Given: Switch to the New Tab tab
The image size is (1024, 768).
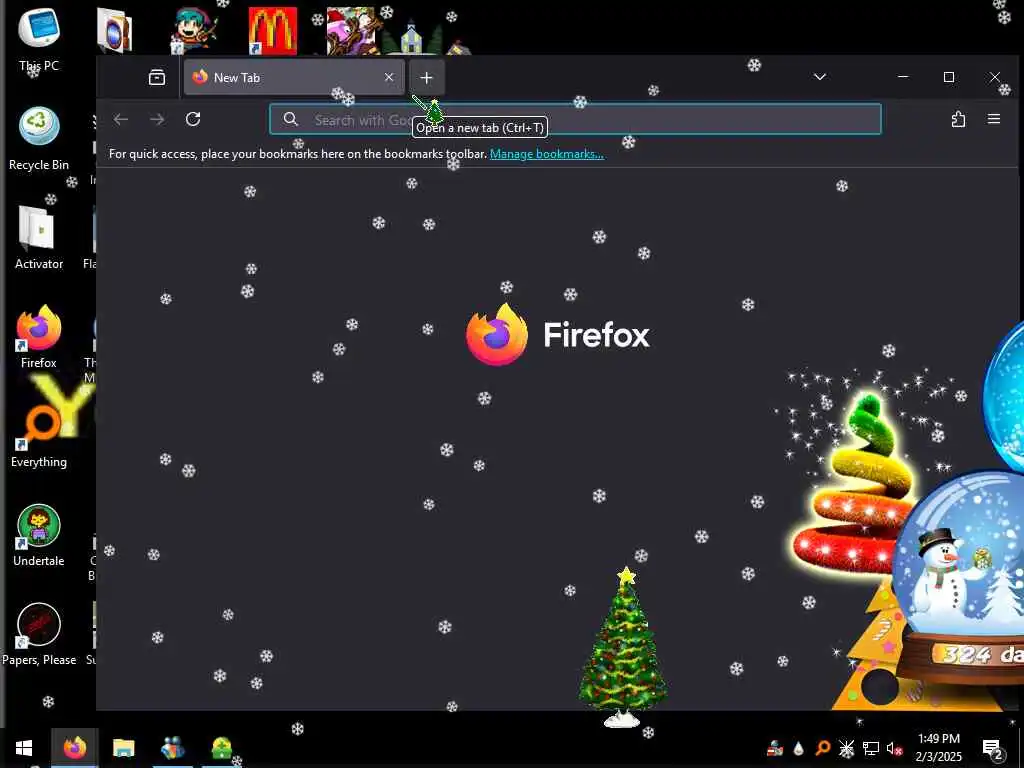Looking at the screenshot, I should 295,77.
